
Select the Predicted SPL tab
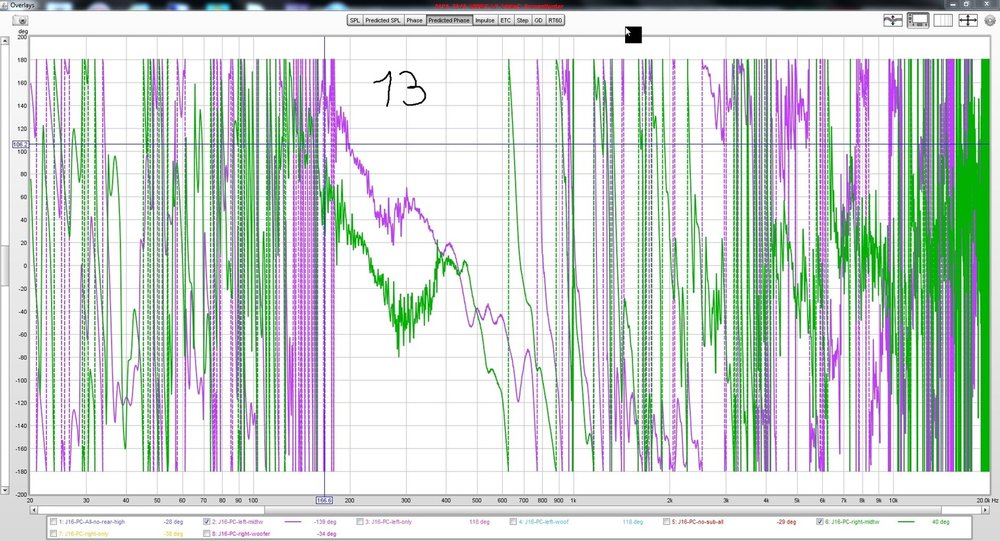coord(383,20)
